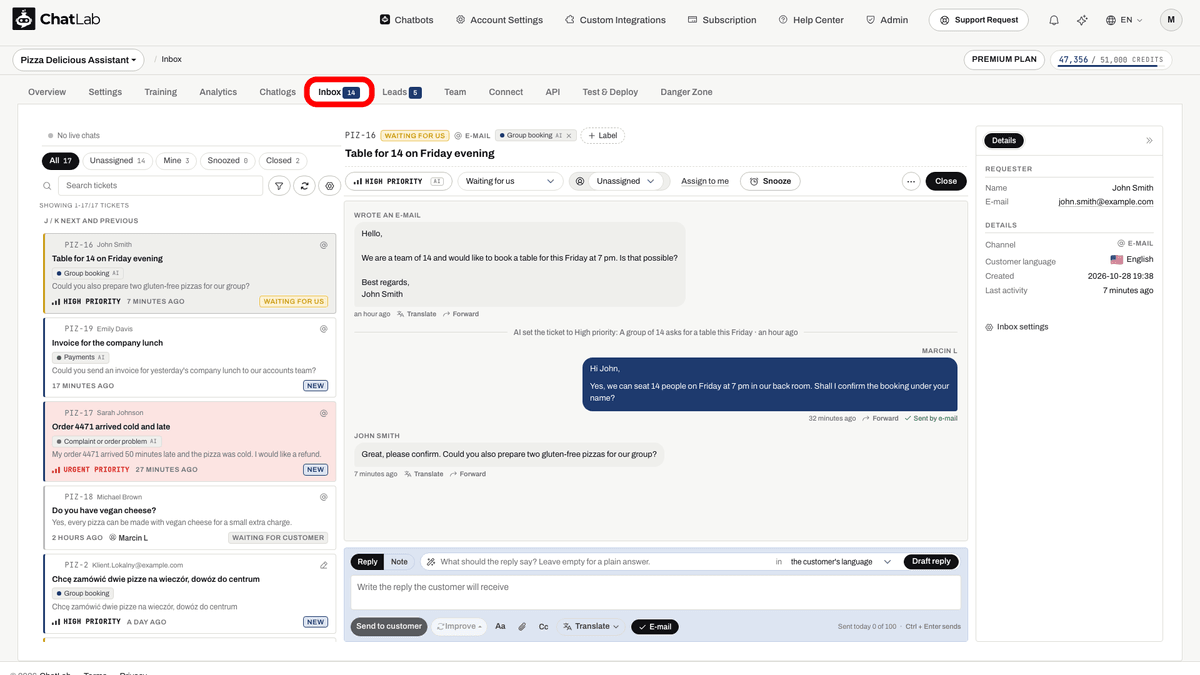Click Send to customer

click(x=389, y=627)
